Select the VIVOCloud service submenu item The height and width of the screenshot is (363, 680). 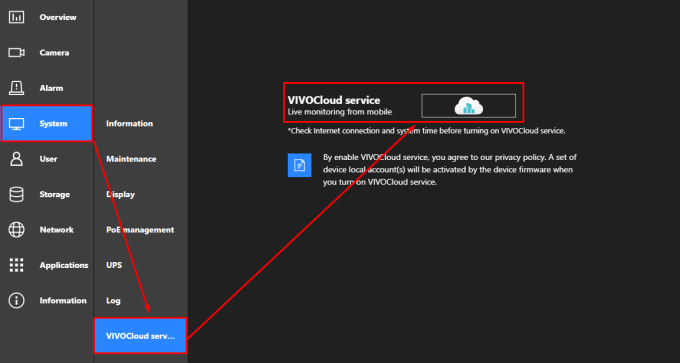[141, 336]
